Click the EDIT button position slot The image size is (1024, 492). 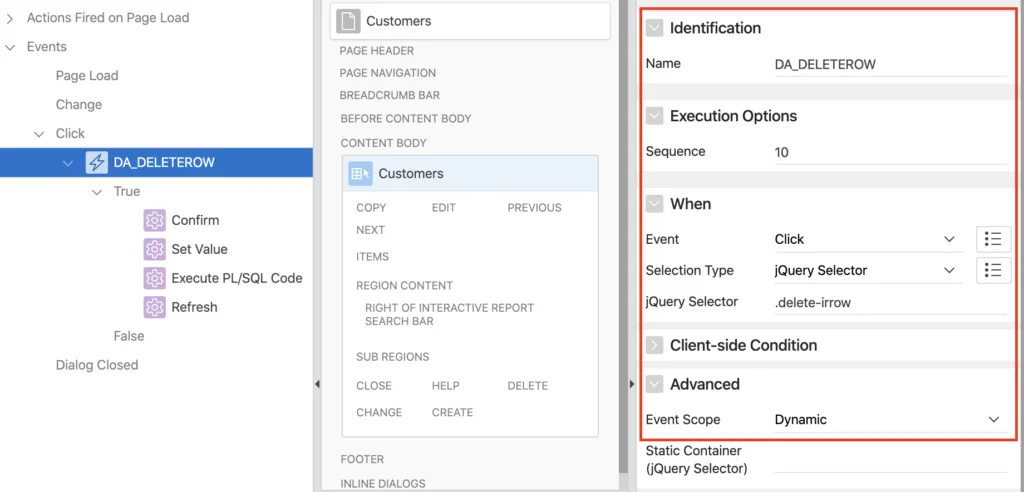[443, 208]
